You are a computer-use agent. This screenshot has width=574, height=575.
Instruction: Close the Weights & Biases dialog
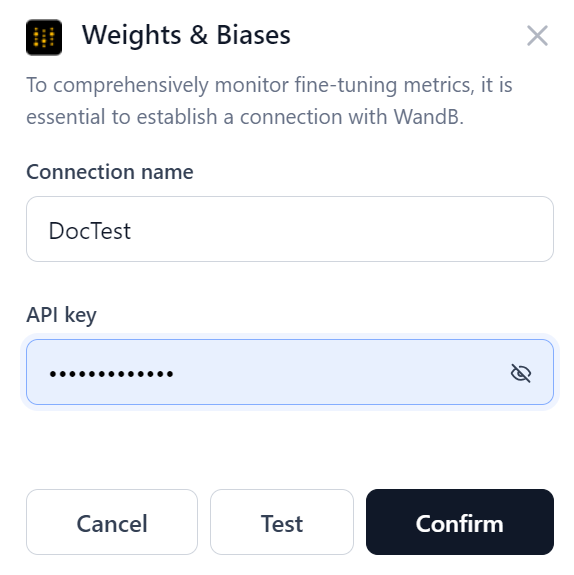click(x=537, y=36)
